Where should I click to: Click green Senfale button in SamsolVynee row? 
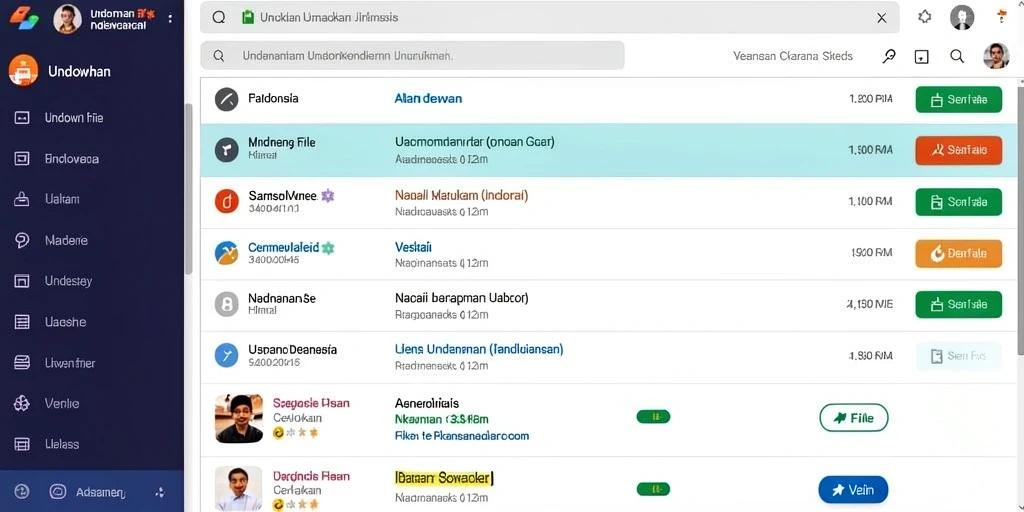tap(958, 202)
